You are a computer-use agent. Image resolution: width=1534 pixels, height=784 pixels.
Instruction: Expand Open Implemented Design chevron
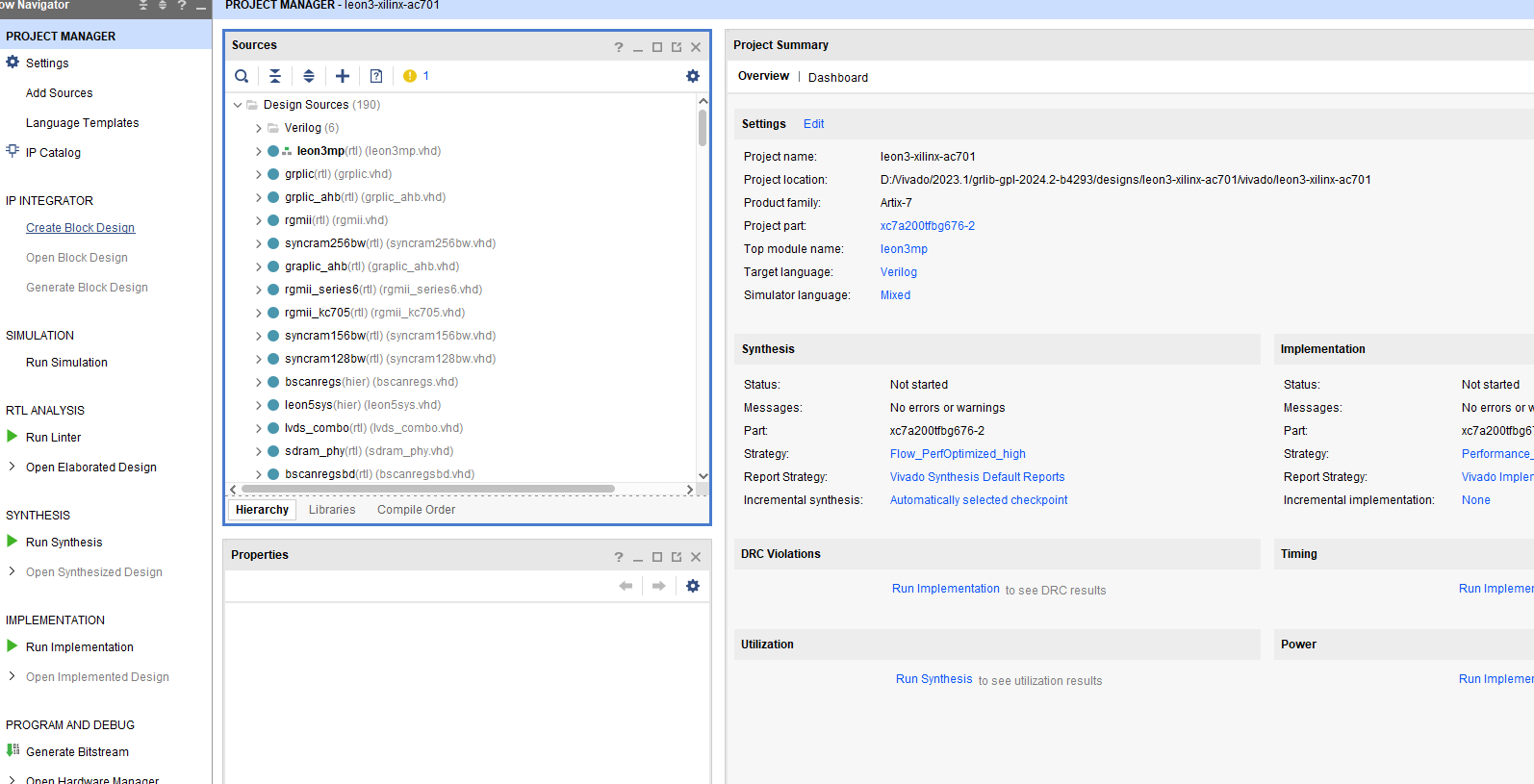[12, 676]
